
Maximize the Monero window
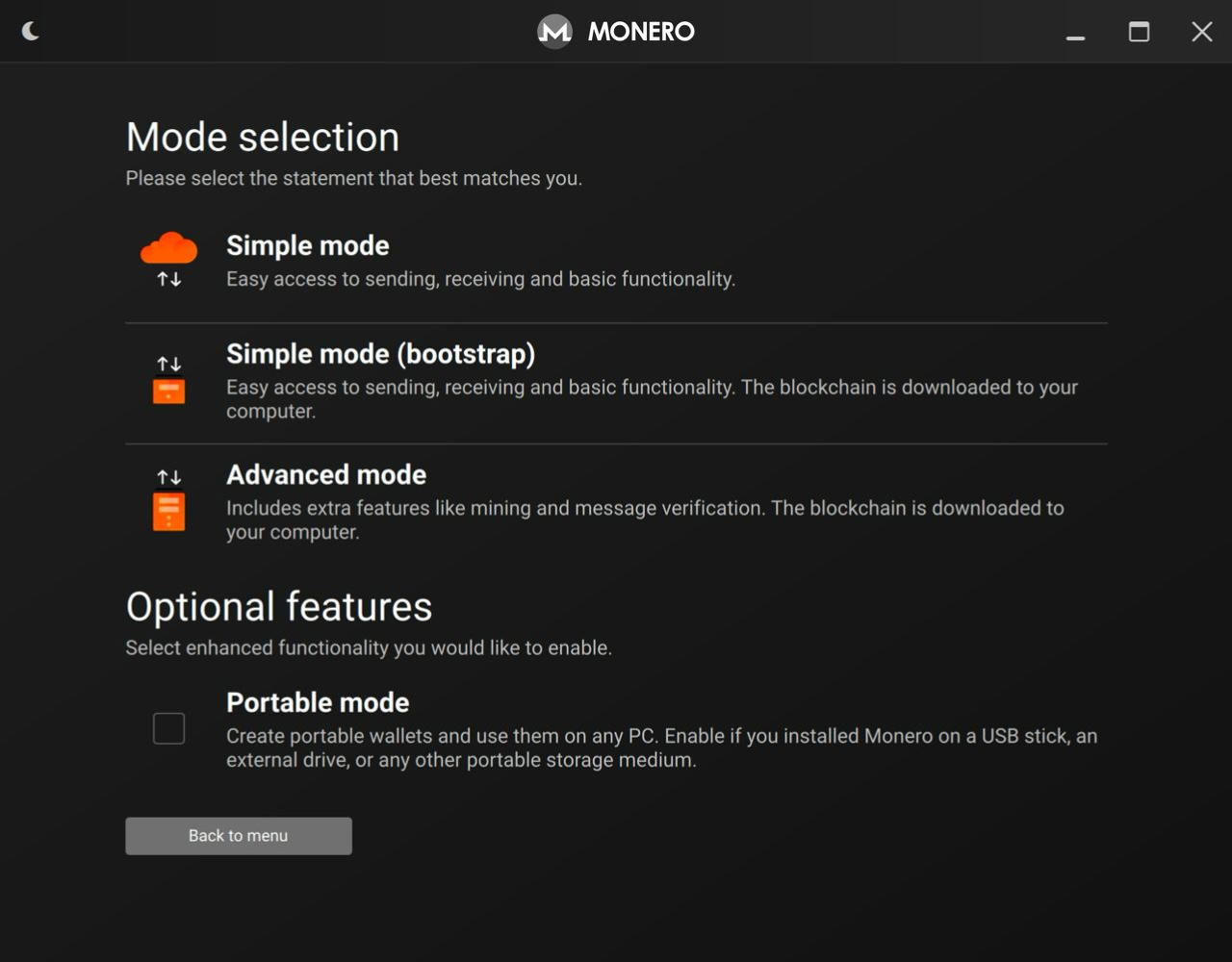coord(1139,32)
